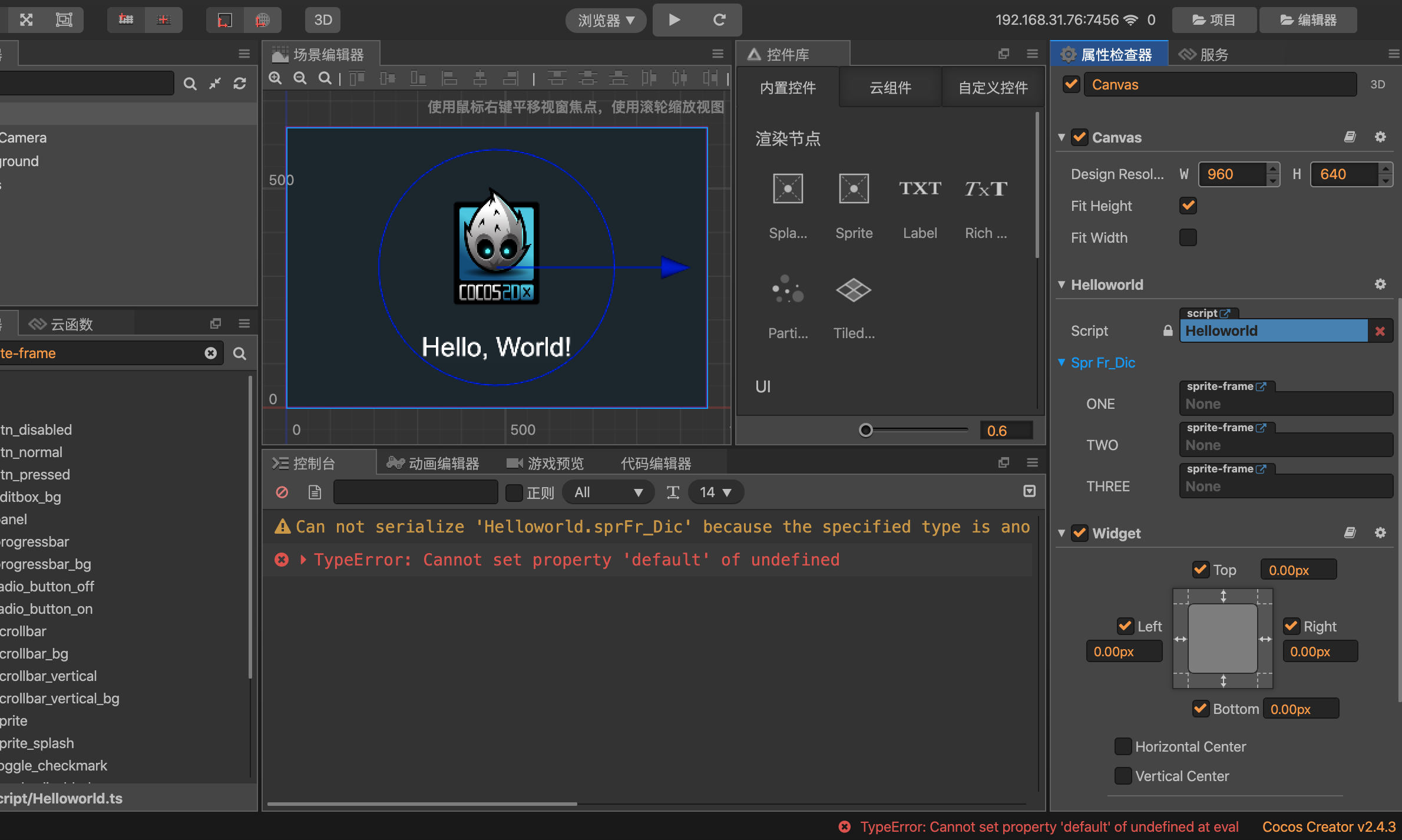Zoom in the scene editor
Screen dimensions: 1402x840
(x=275, y=78)
